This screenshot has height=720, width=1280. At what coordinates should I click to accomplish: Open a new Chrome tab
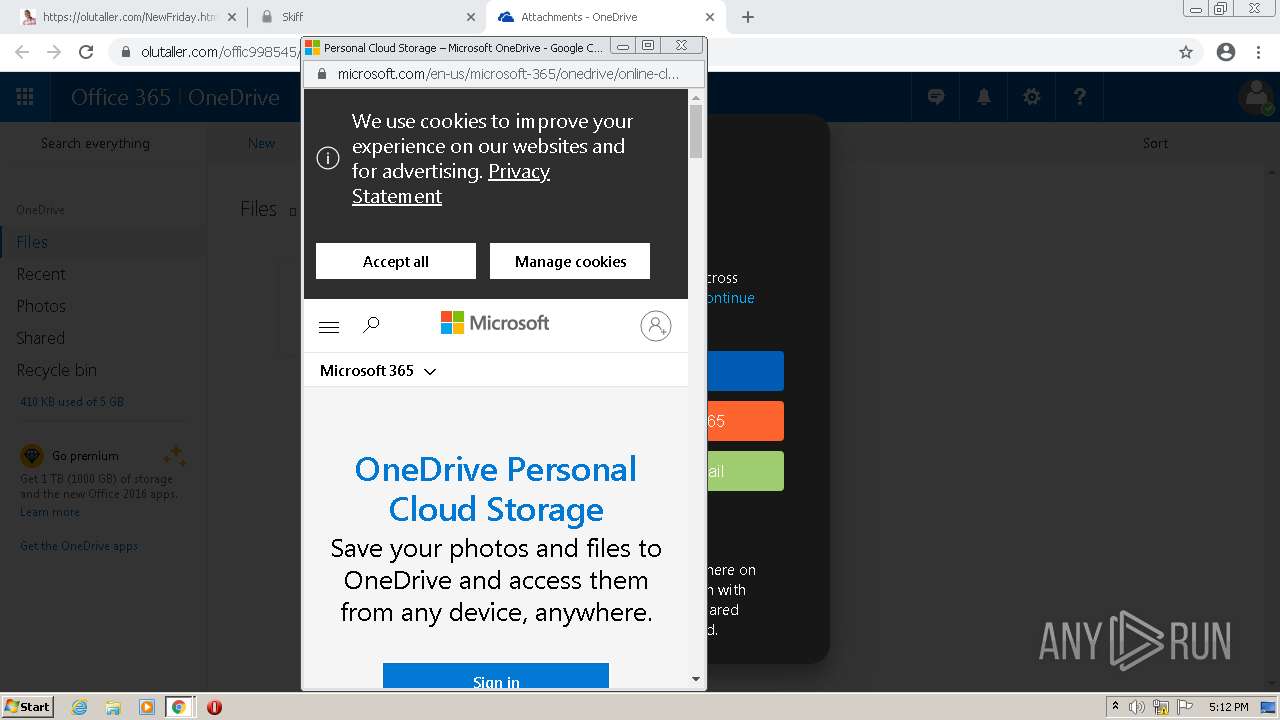tap(748, 17)
